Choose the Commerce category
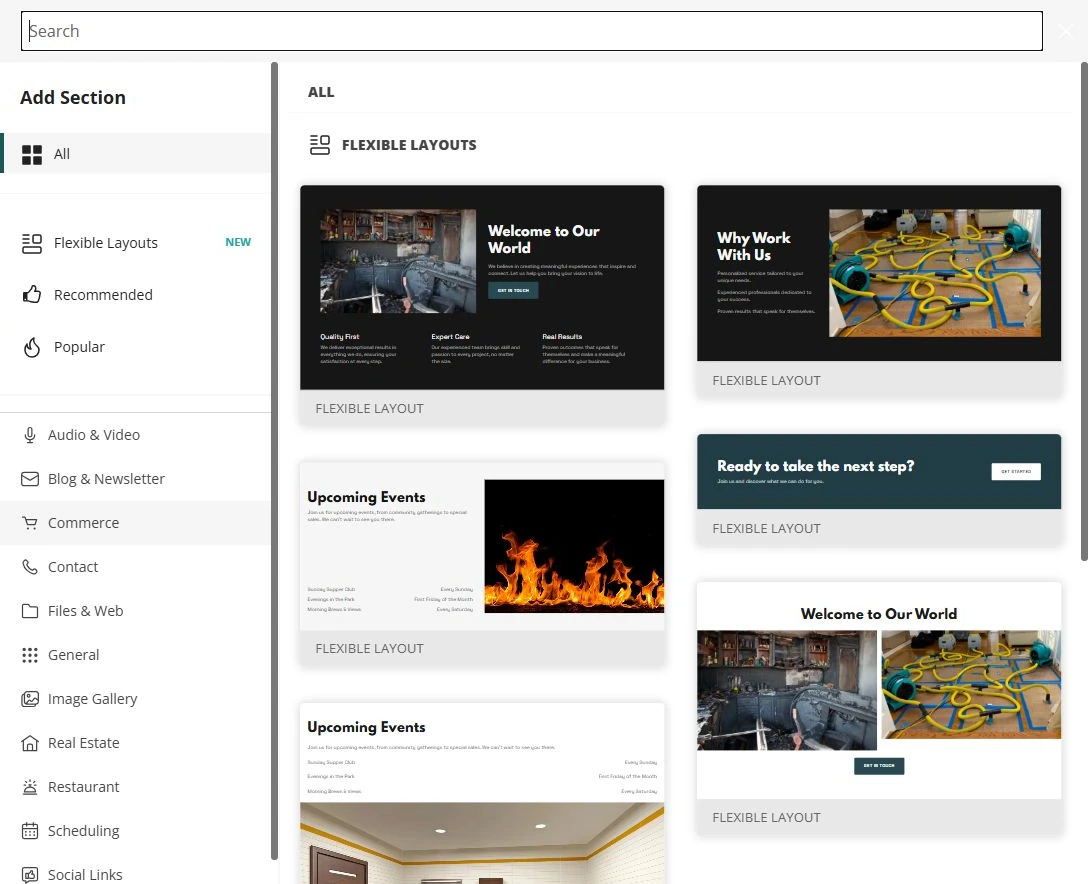Image resolution: width=1088 pixels, height=884 pixels. [83, 523]
